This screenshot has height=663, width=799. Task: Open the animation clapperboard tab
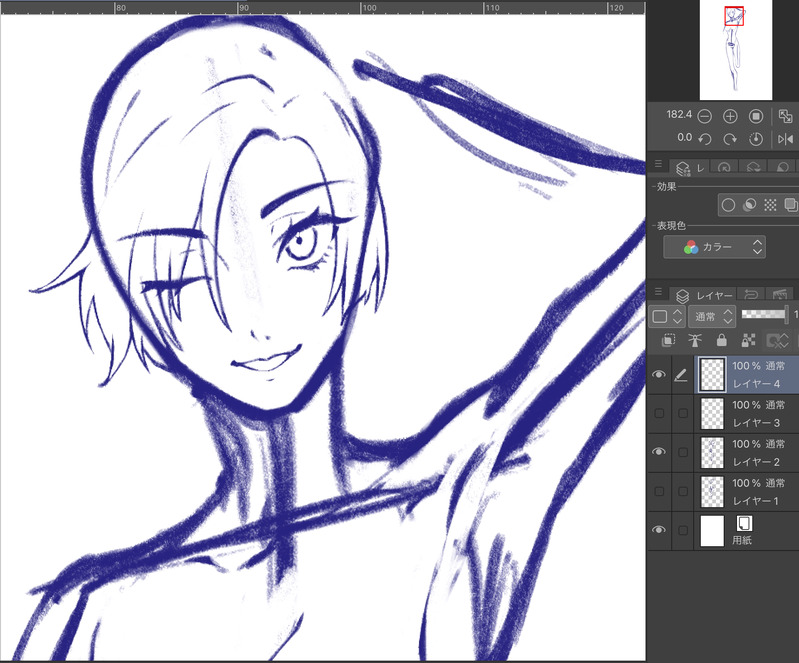click(781, 295)
